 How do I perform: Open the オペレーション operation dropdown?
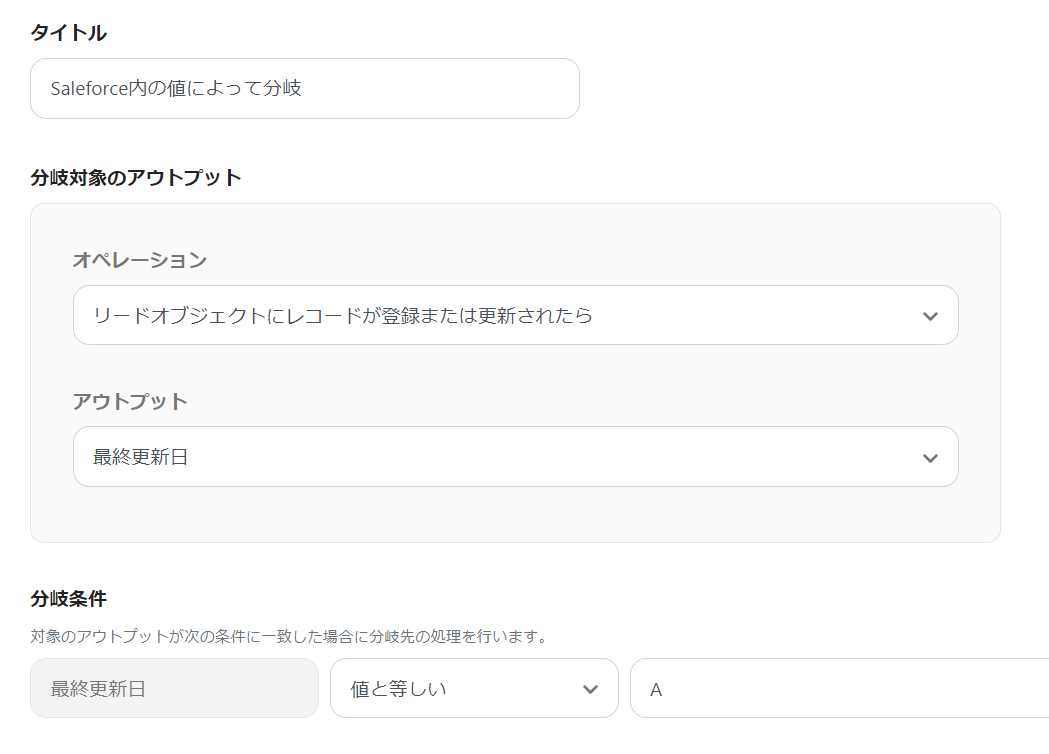point(515,316)
